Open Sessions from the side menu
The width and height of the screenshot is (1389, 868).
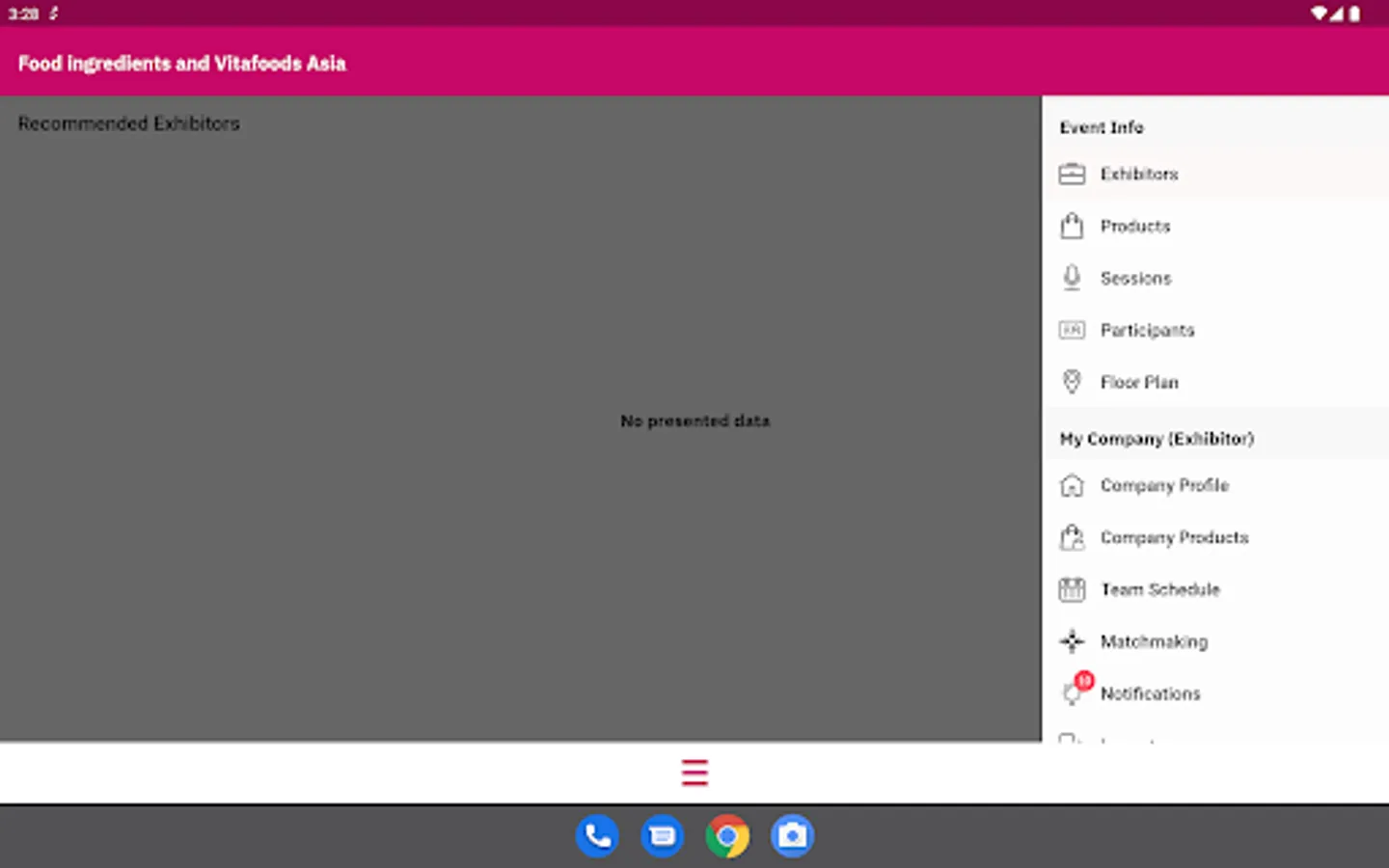click(1215, 278)
